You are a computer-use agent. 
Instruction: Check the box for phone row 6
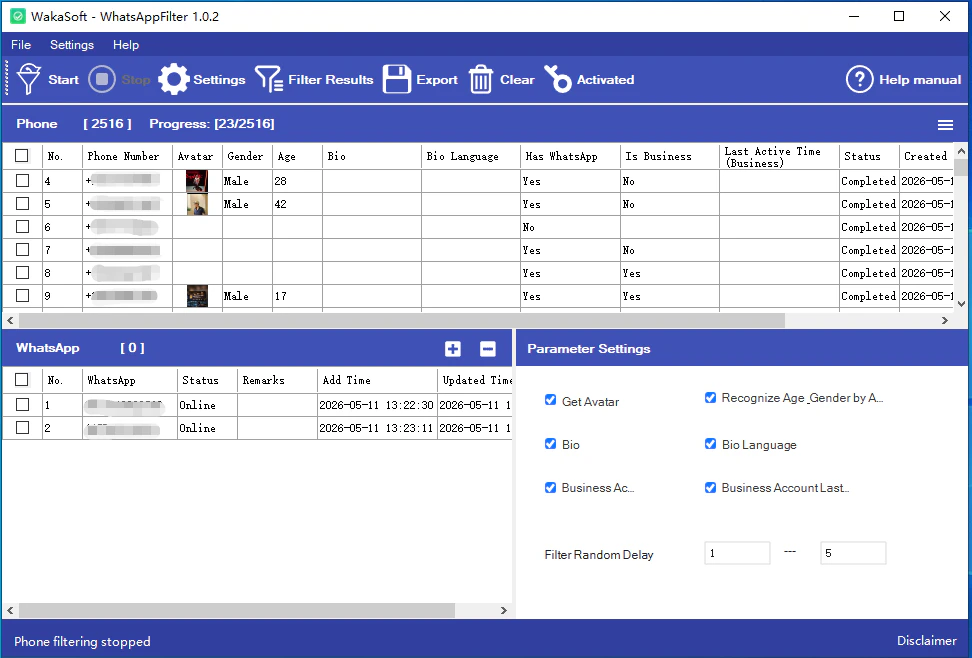(22, 226)
